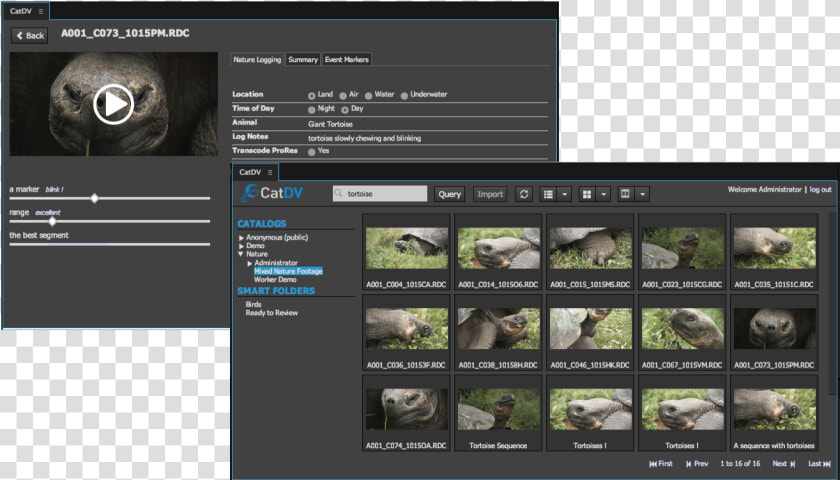Select Air location radio button
The image size is (840, 480).
343,96
